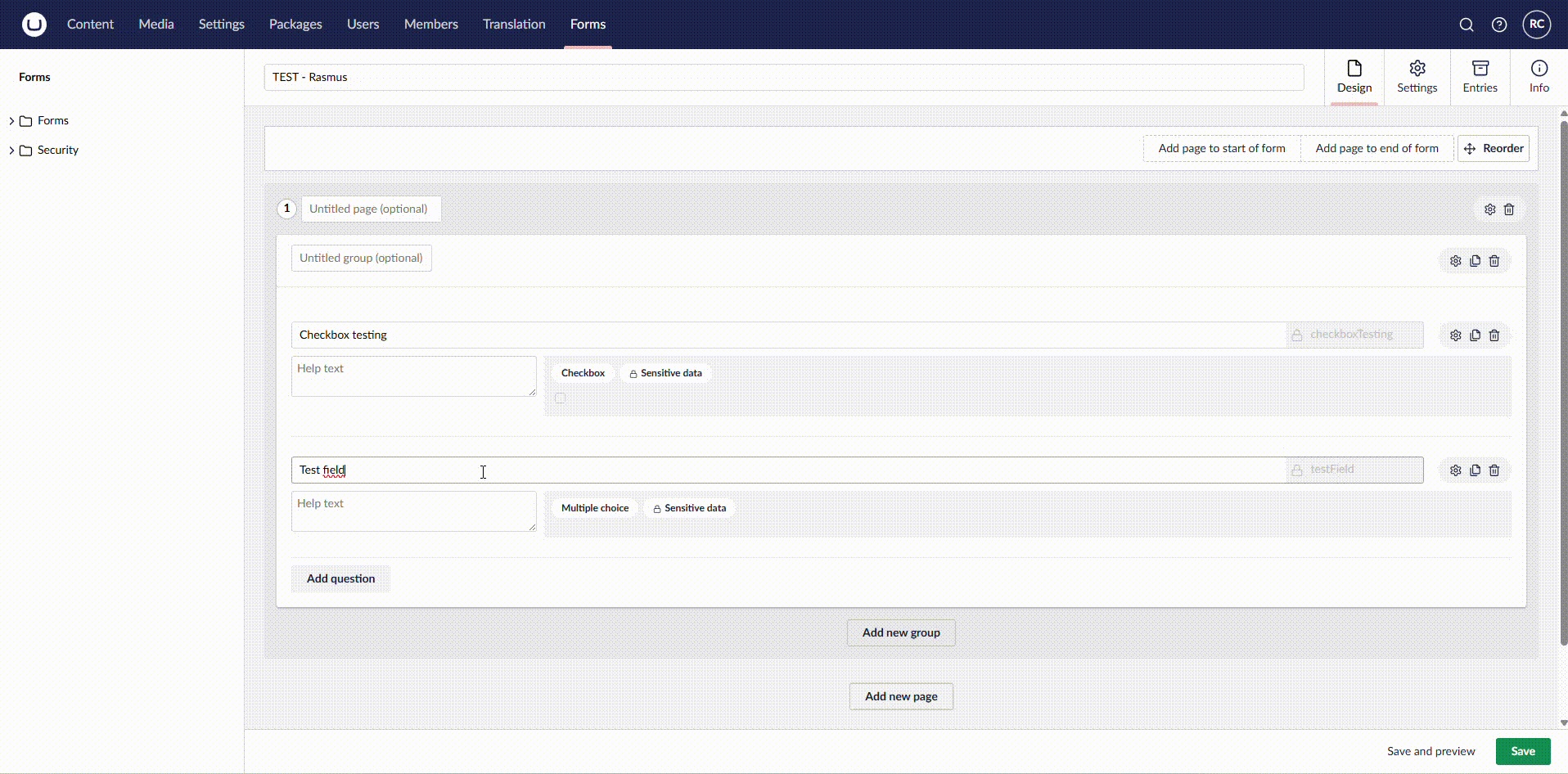The height and width of the screenshot is (774, 1568).
Task: Open page 1 settings gear
Action: pyautogui.click(x=1489, y=209)
